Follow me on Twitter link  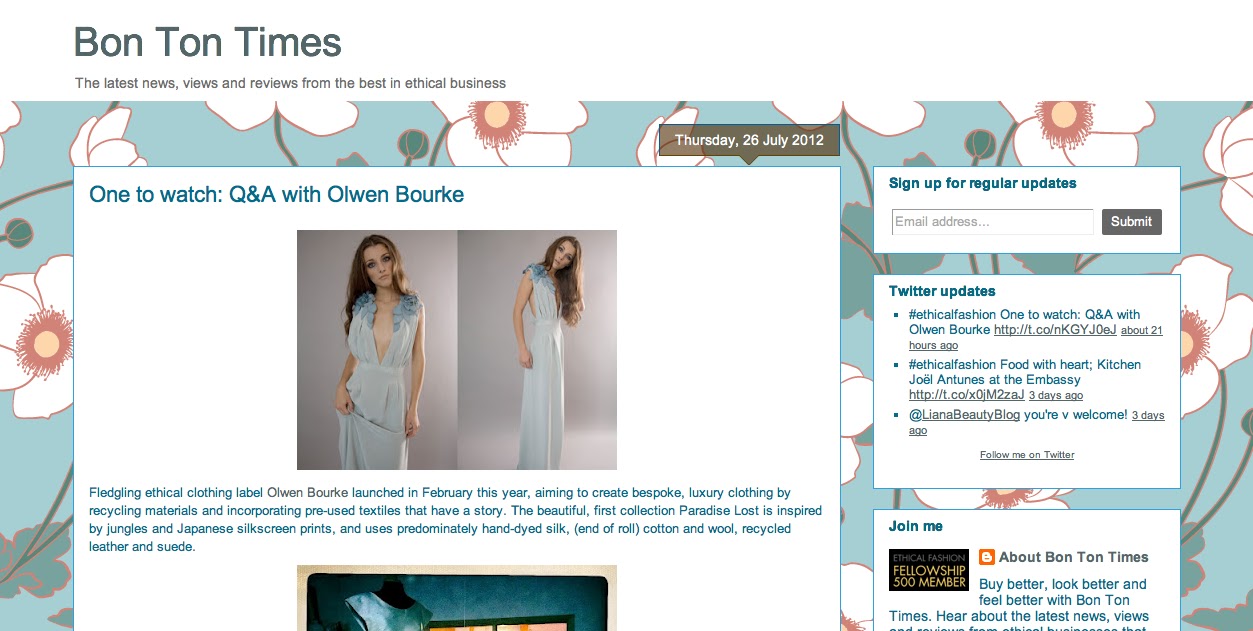click(x=1027, y=455)
